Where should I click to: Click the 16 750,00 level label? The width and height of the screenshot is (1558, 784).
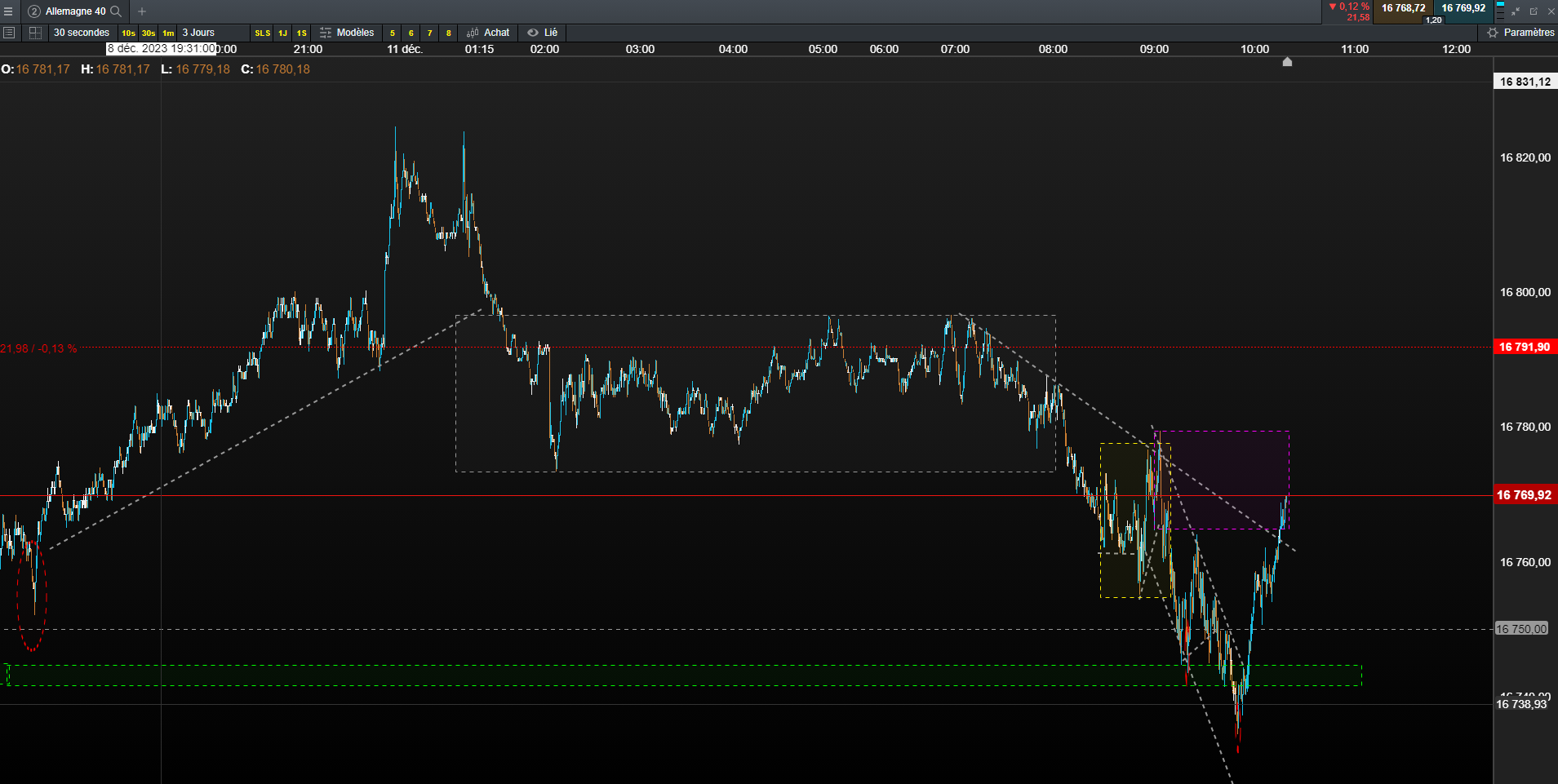click(x=1521, y=629)
